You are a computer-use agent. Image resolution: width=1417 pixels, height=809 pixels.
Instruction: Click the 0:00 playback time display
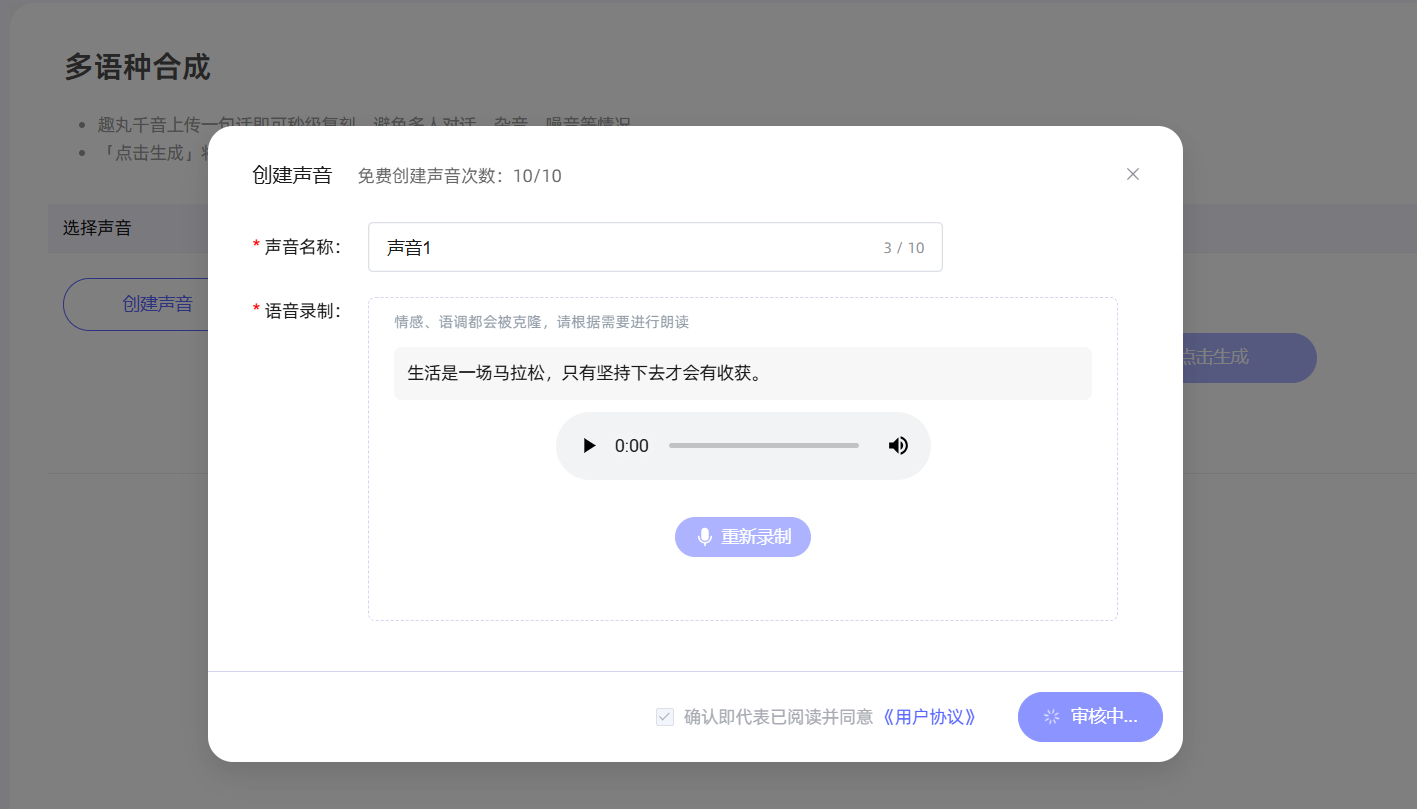[631, 445]
